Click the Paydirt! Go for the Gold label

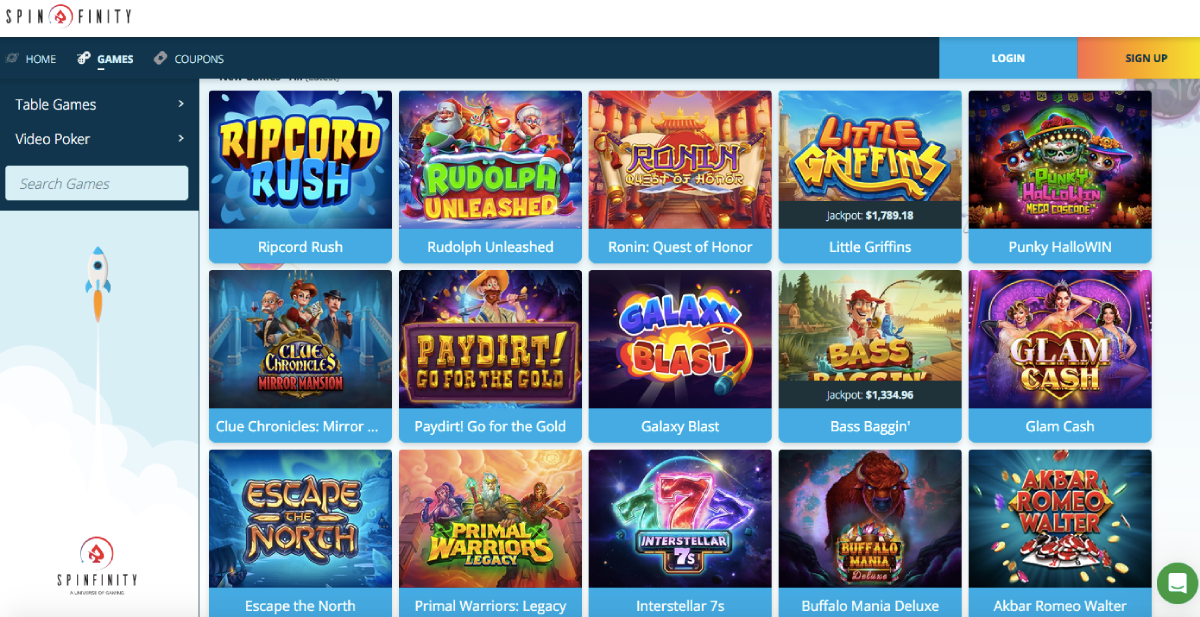pos(490,426)
